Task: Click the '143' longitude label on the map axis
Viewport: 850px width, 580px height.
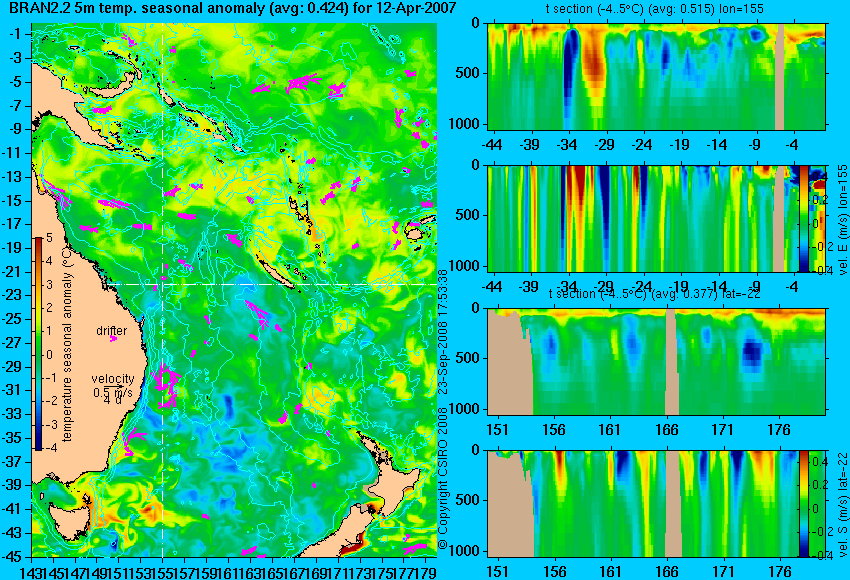Action: pos(31,571)
